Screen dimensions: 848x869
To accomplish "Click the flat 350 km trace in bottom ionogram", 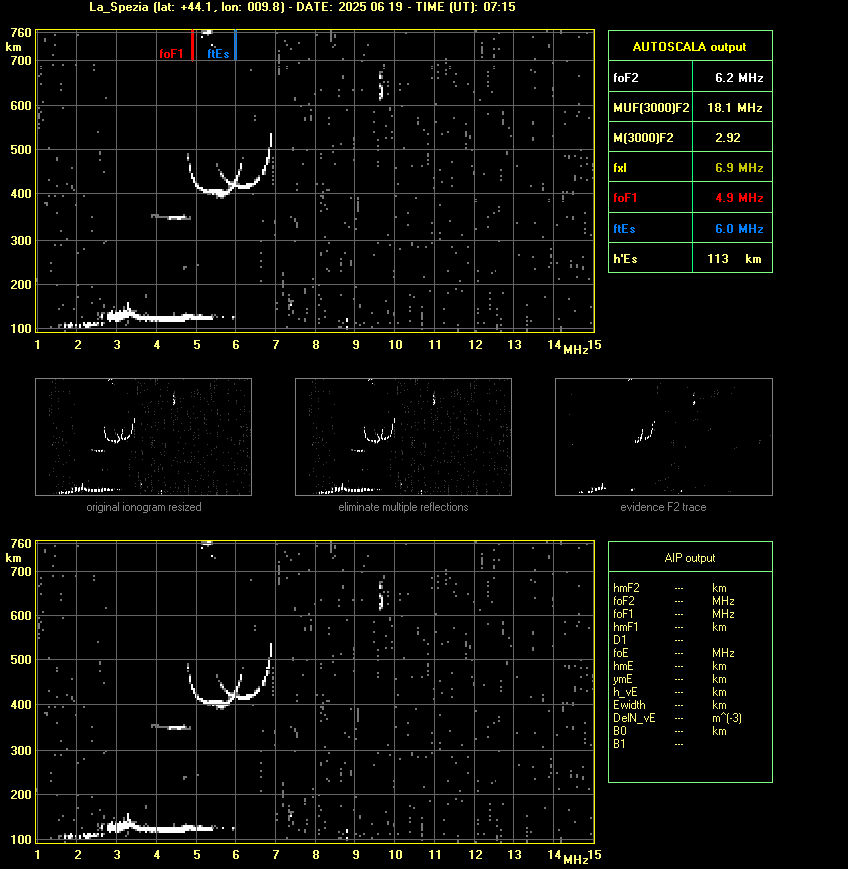I will (x=171, y=727).
